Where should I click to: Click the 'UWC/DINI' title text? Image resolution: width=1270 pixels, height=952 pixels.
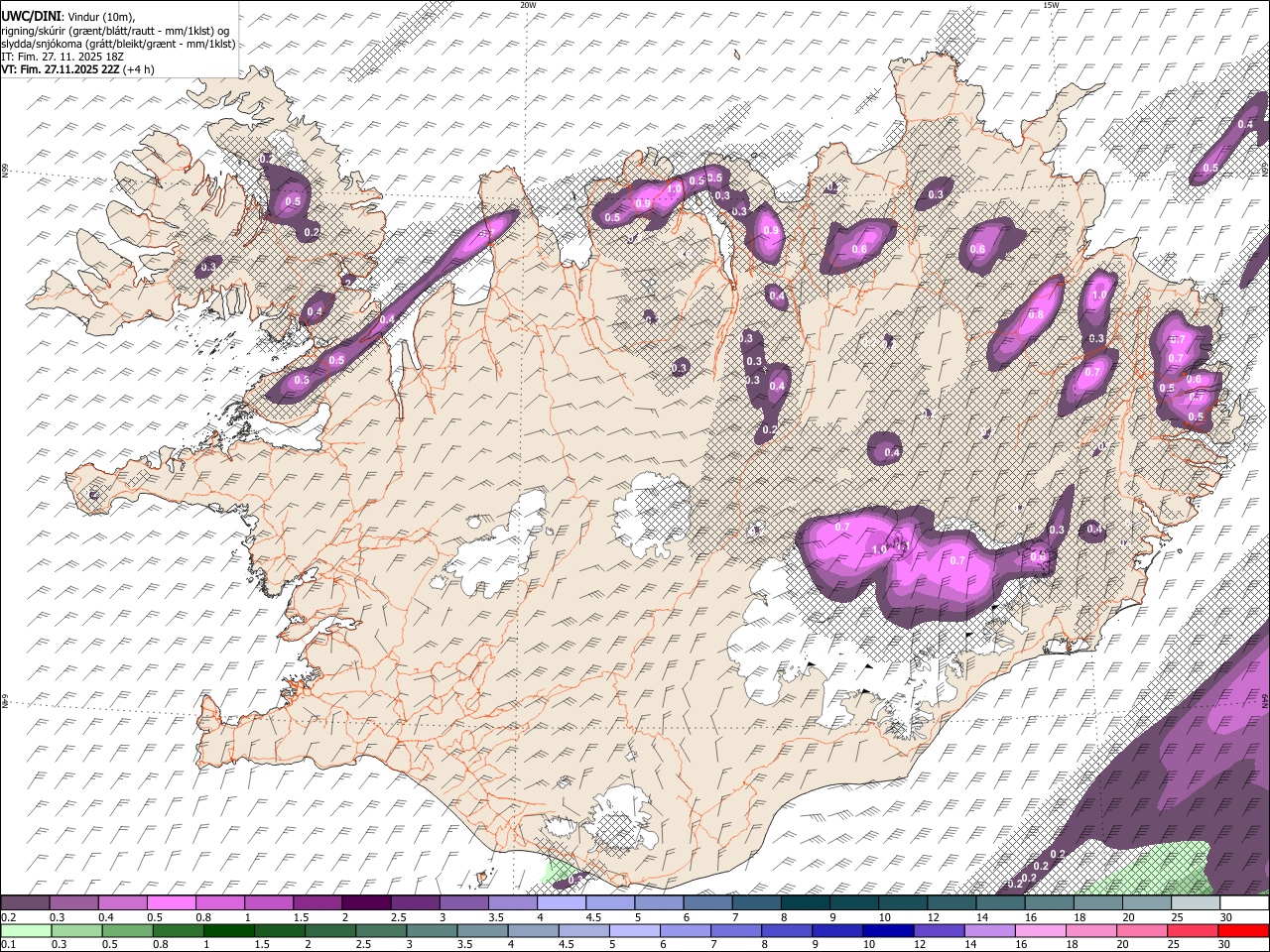click(x=30, y=15)
